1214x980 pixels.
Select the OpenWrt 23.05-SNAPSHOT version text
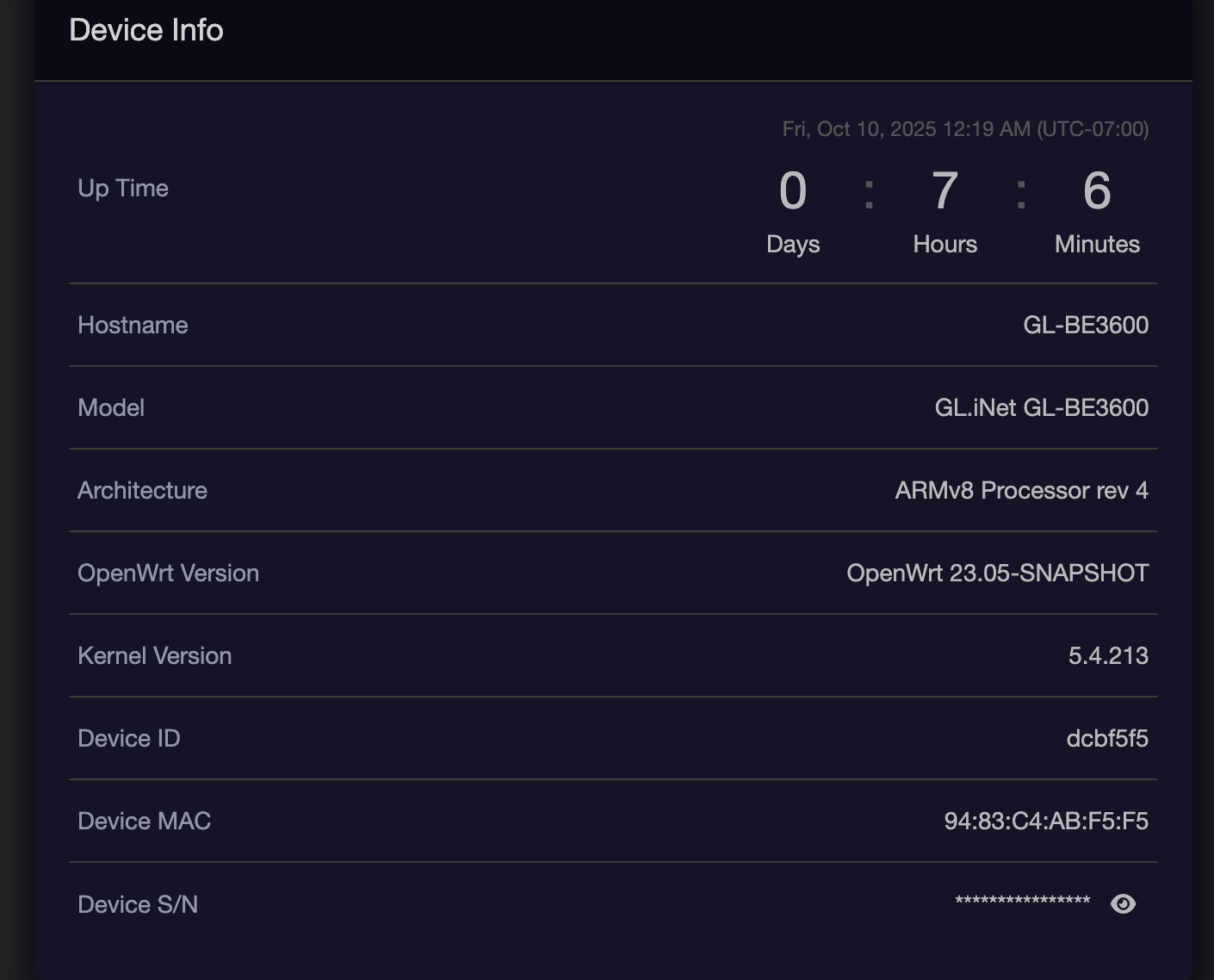click(997, 573)
